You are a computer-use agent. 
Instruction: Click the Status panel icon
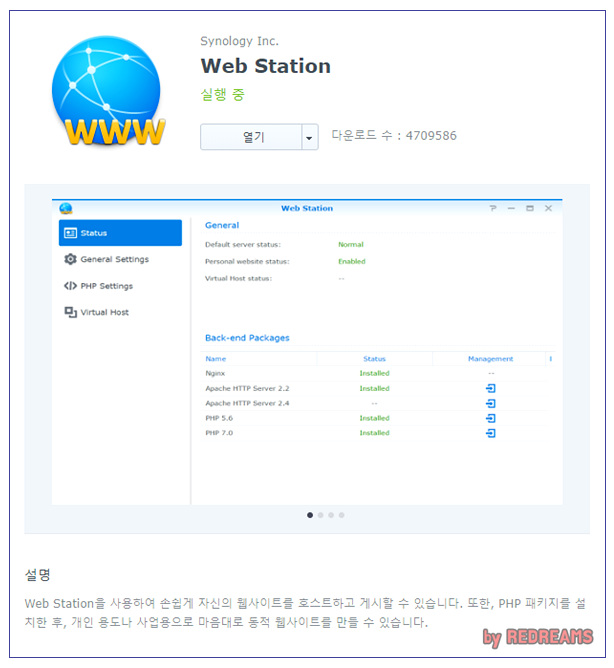point(70,233)
